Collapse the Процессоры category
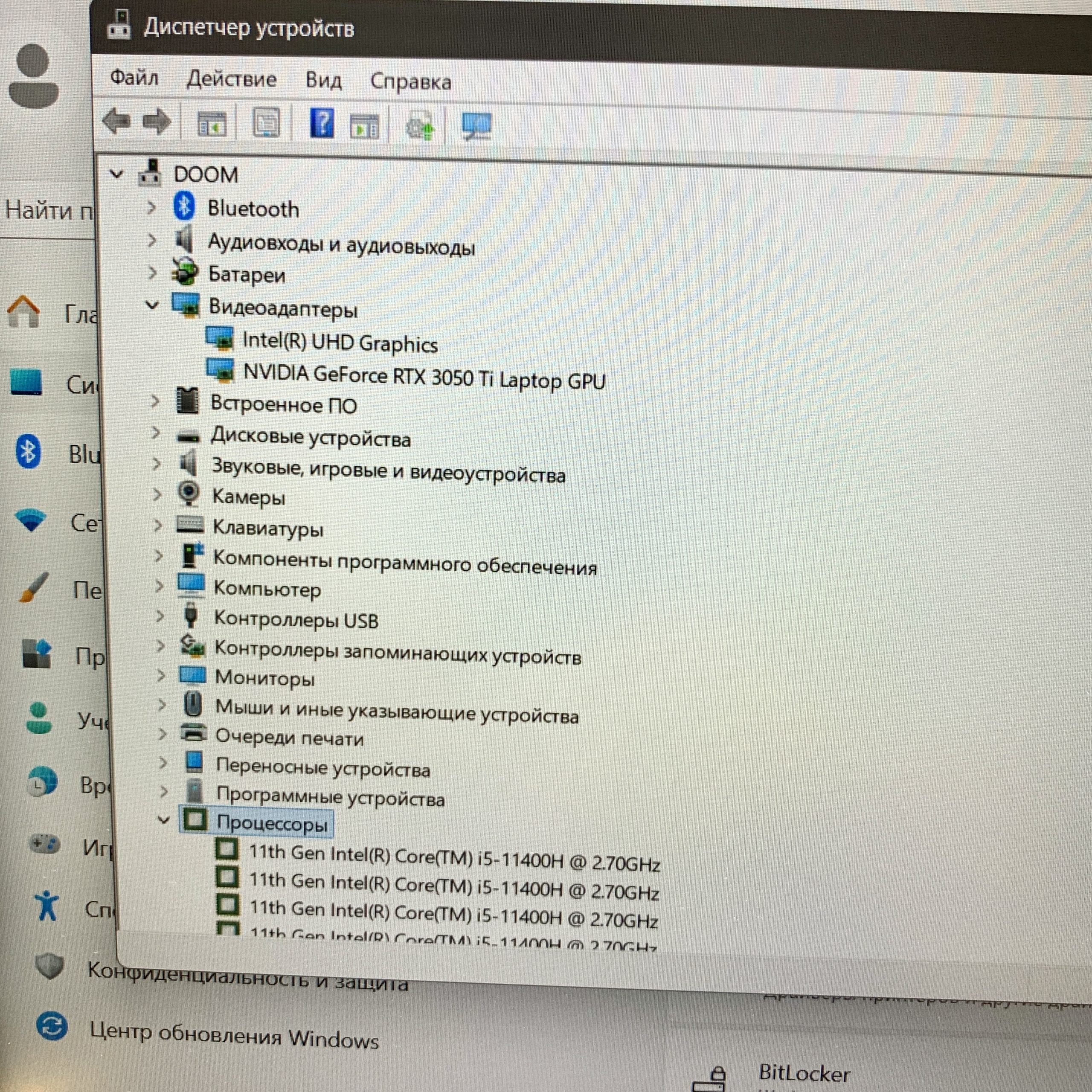The image size is (1092, 1092). coord(163,819)
